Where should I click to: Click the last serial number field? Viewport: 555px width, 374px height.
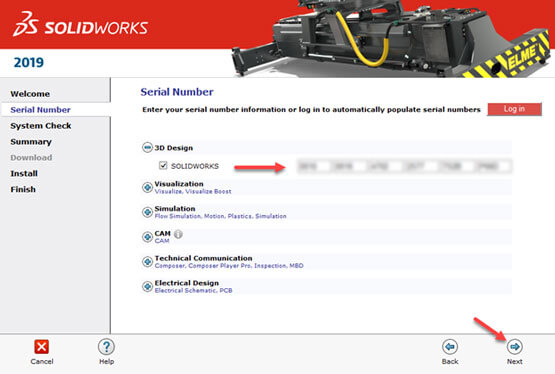pos(493,166)
